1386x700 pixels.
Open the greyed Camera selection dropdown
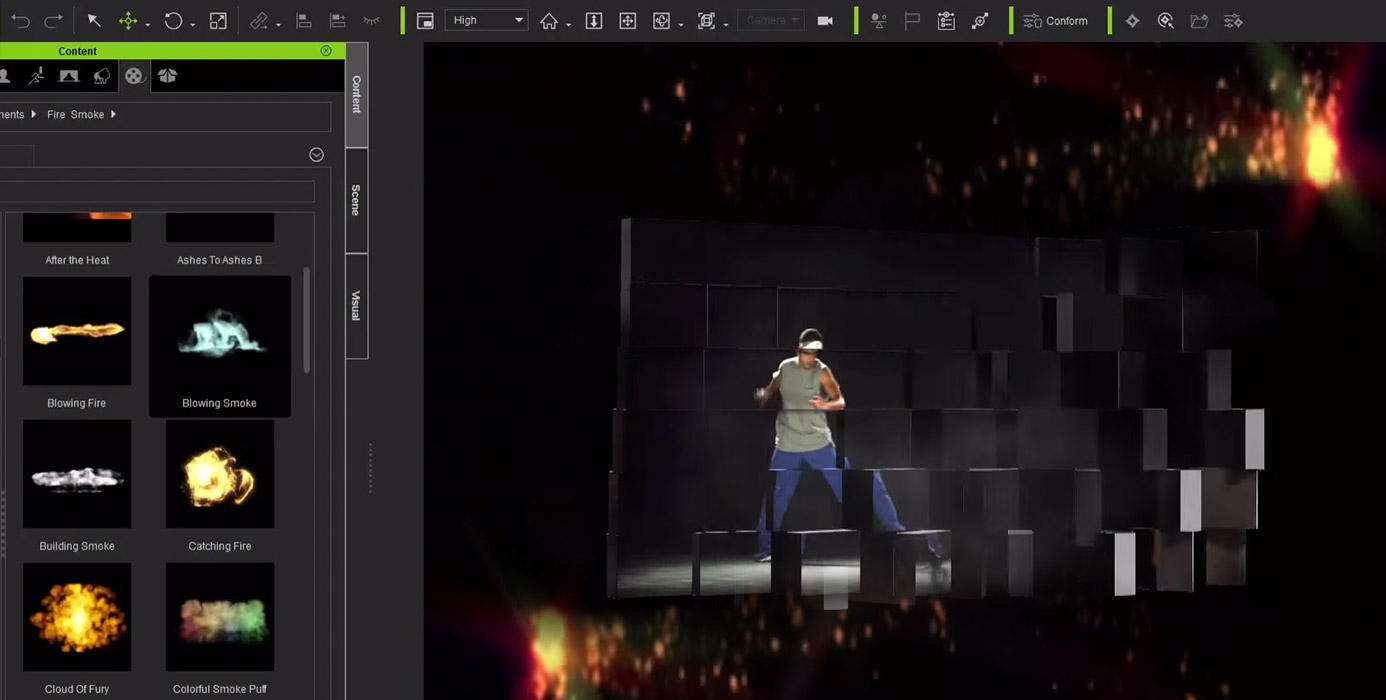click(x=771, y=20)
